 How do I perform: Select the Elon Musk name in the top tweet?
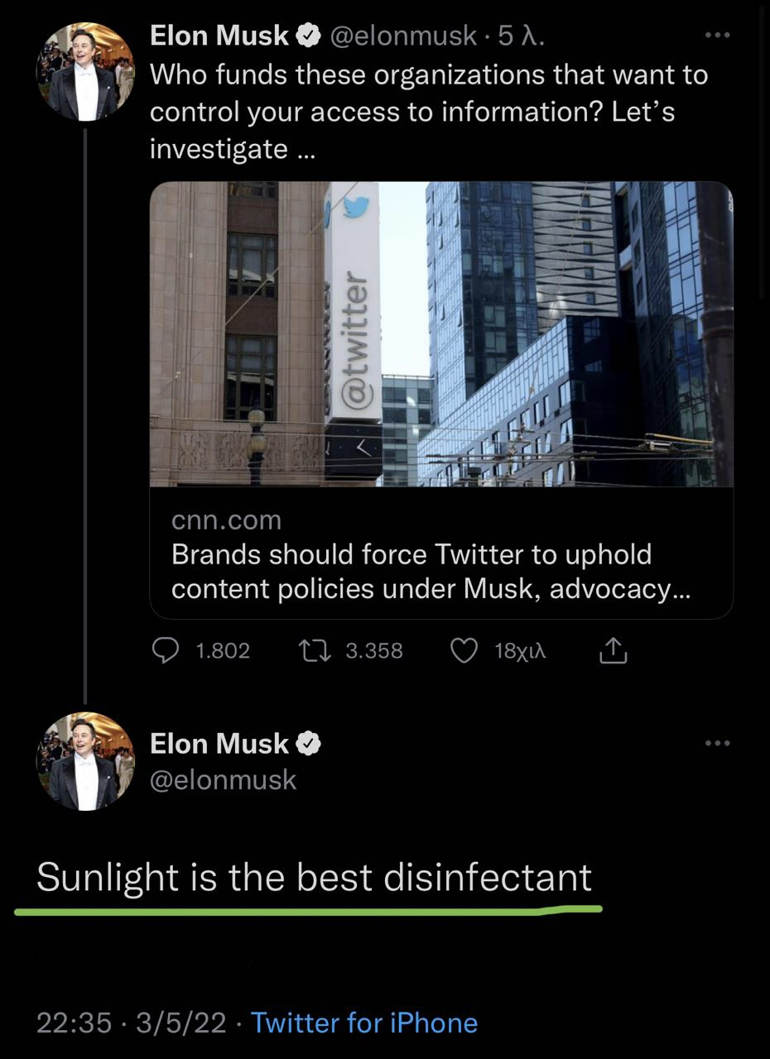(x=219, y=36)
